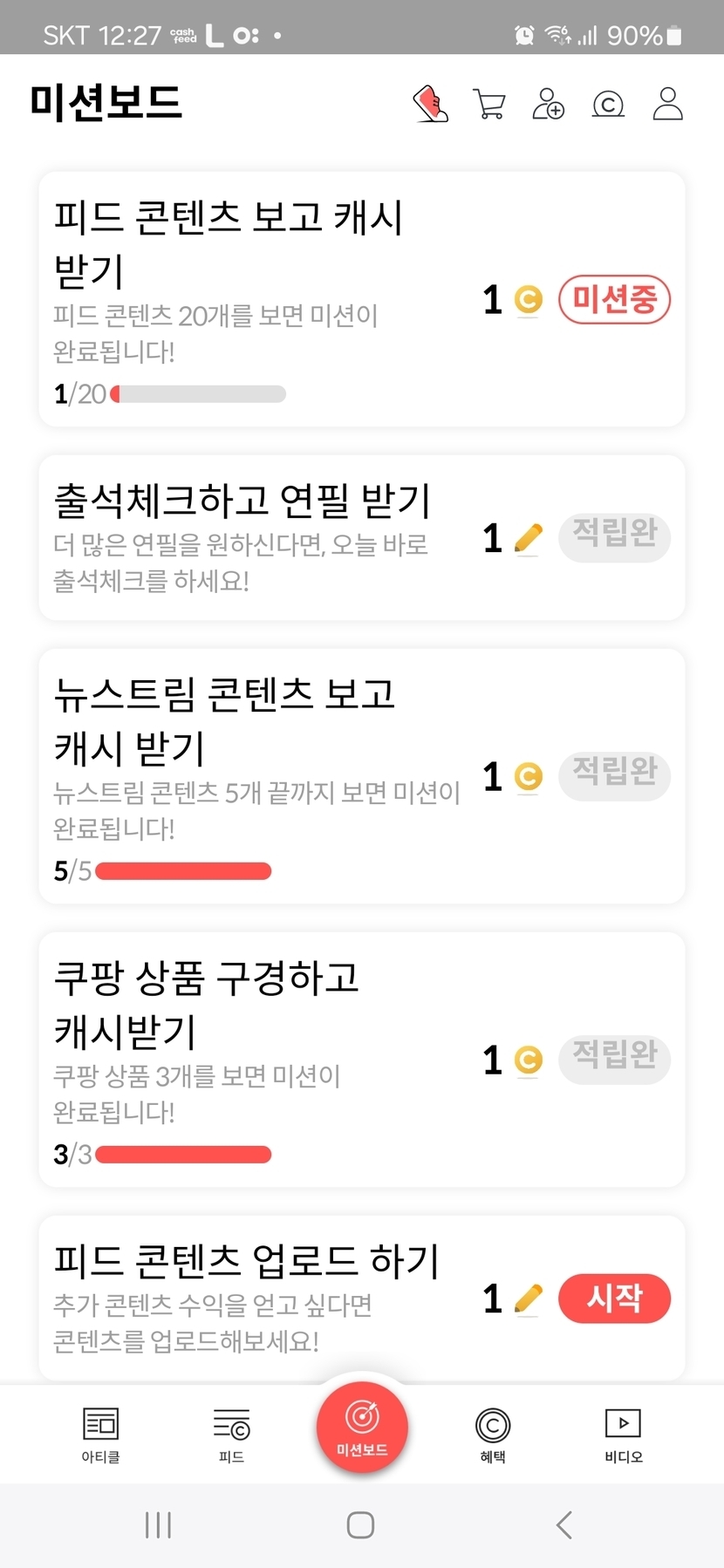724x1568 pixels.
Task: Switch to the 피드 tab
Action: (x=231, y=1435)
